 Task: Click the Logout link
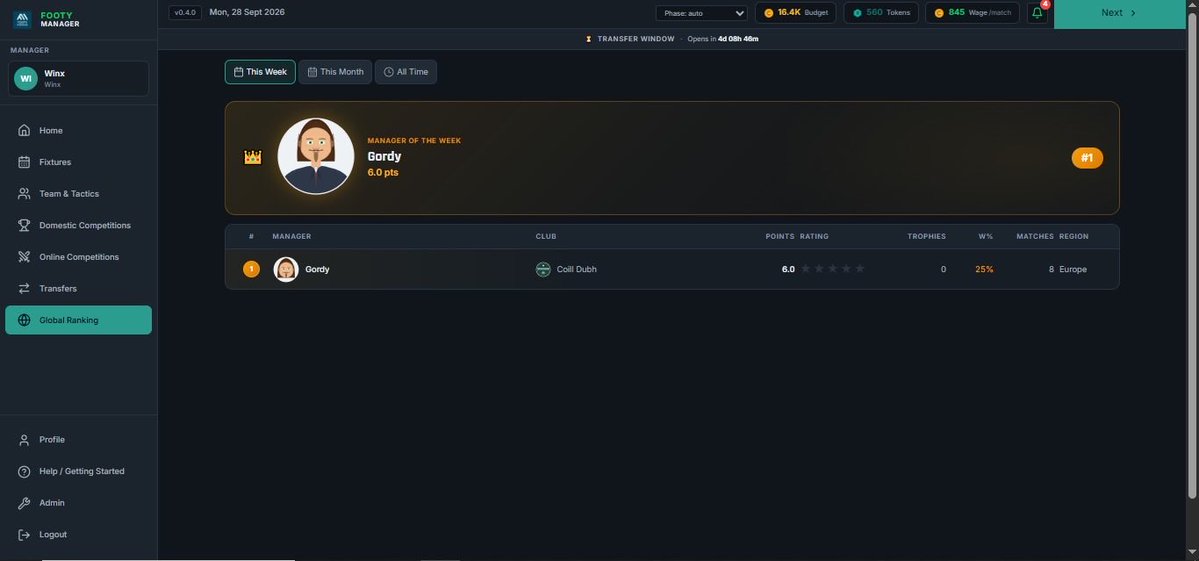[78, 535]
